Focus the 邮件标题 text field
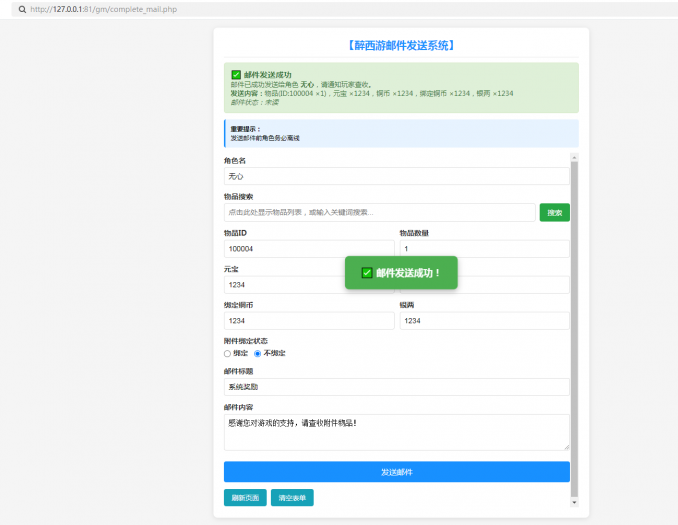 [396, 387]
